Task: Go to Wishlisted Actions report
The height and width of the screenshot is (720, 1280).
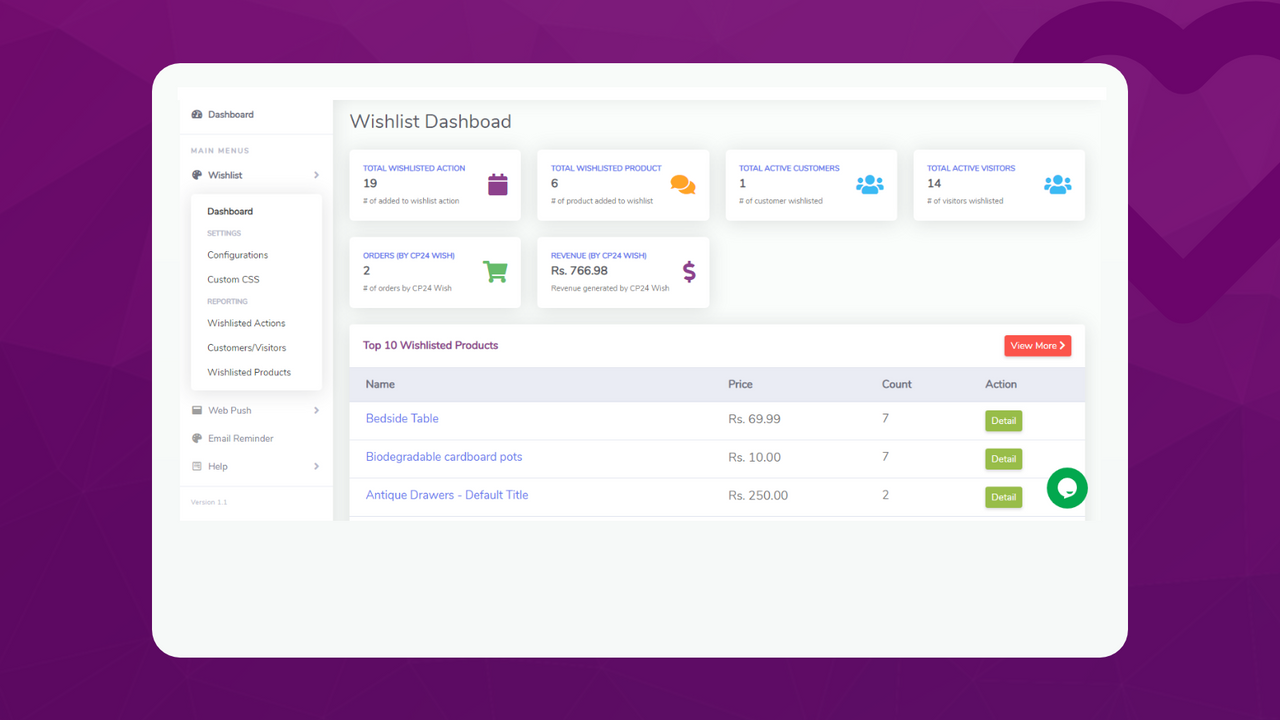Action: (246, 323)
